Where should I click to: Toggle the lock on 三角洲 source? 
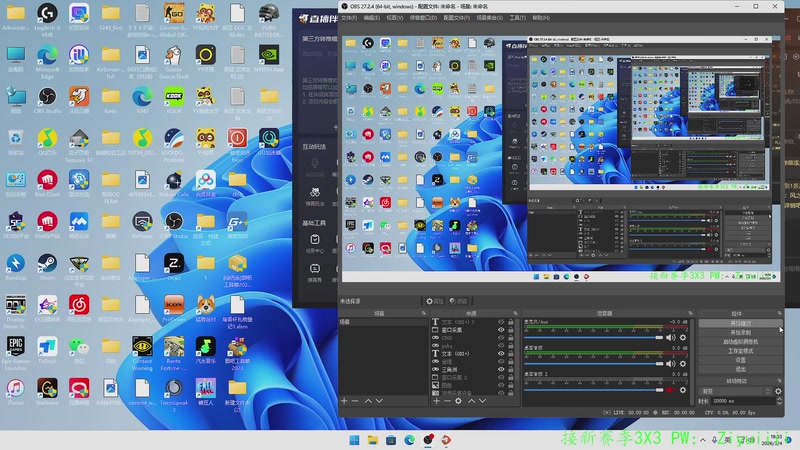[x=511, y=369]
